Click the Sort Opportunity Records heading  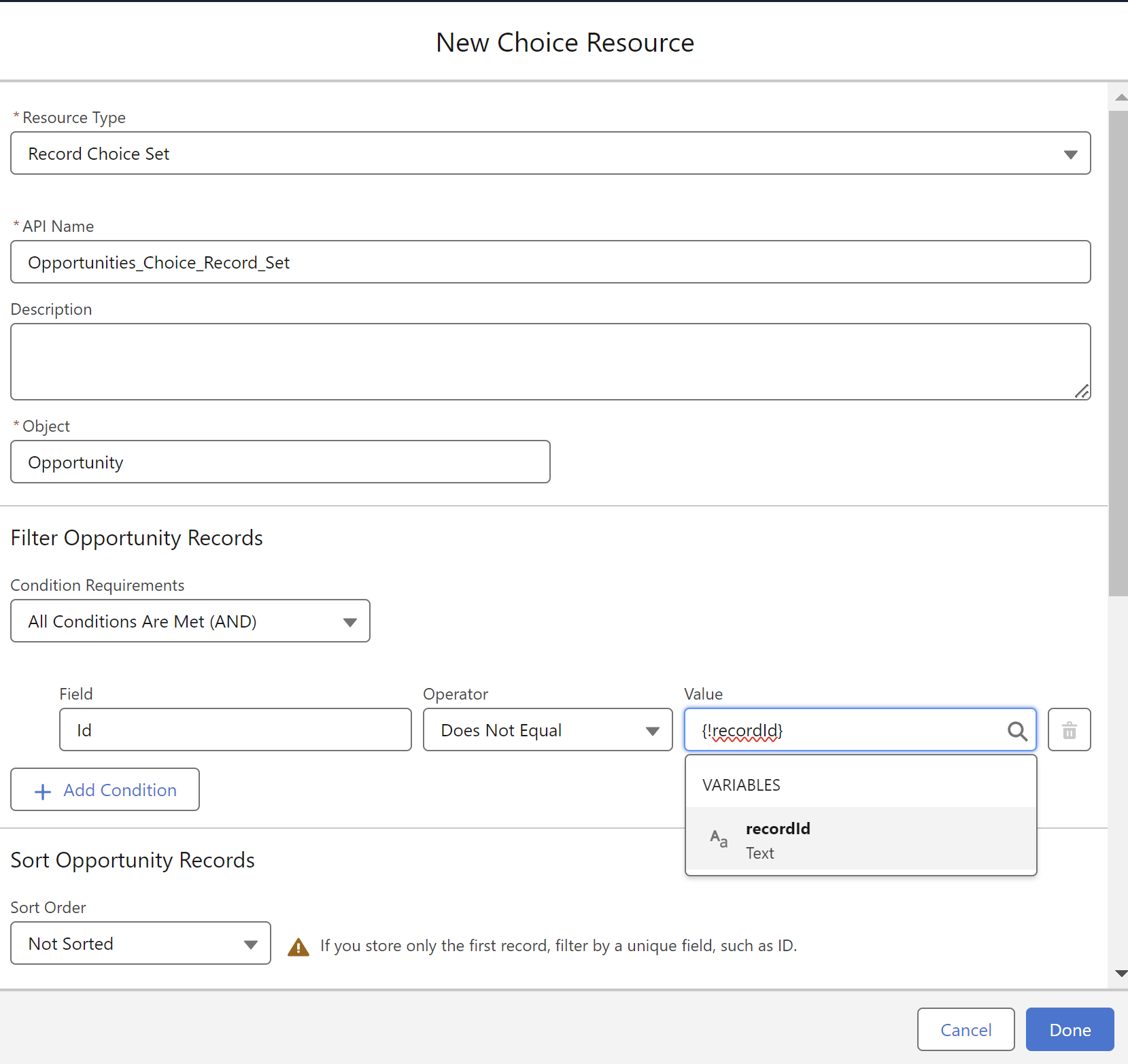[x=133, y=860]
